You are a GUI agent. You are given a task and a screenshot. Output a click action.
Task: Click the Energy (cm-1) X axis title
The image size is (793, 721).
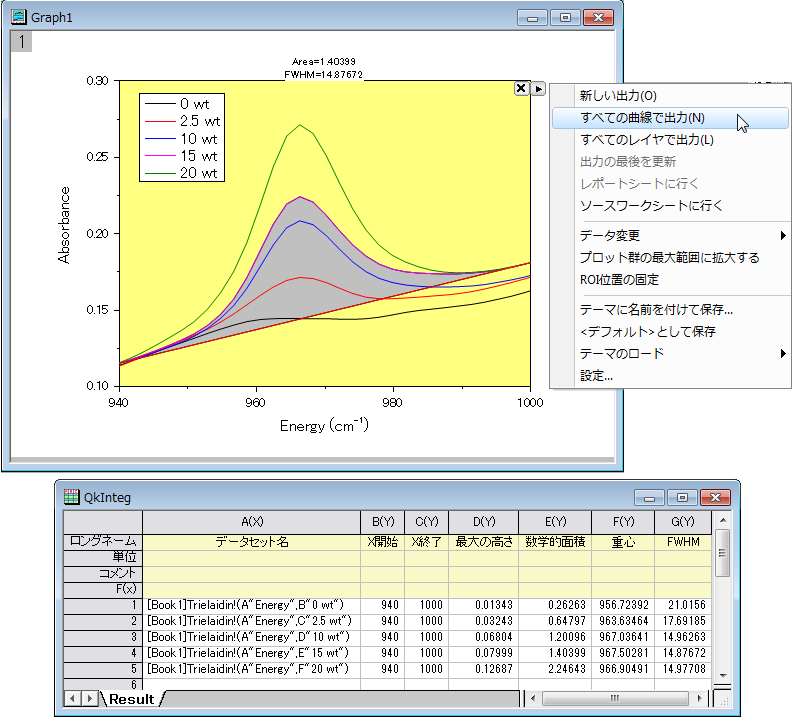[324, 425]
